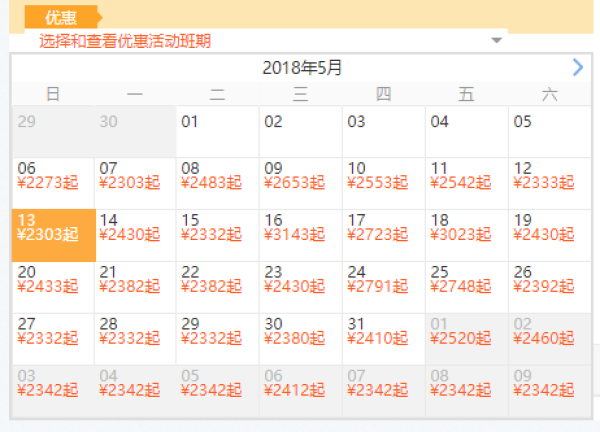Select June 06 priced ¥2412起
Viewport: 600px width, 432px height.
coord(301,391)
